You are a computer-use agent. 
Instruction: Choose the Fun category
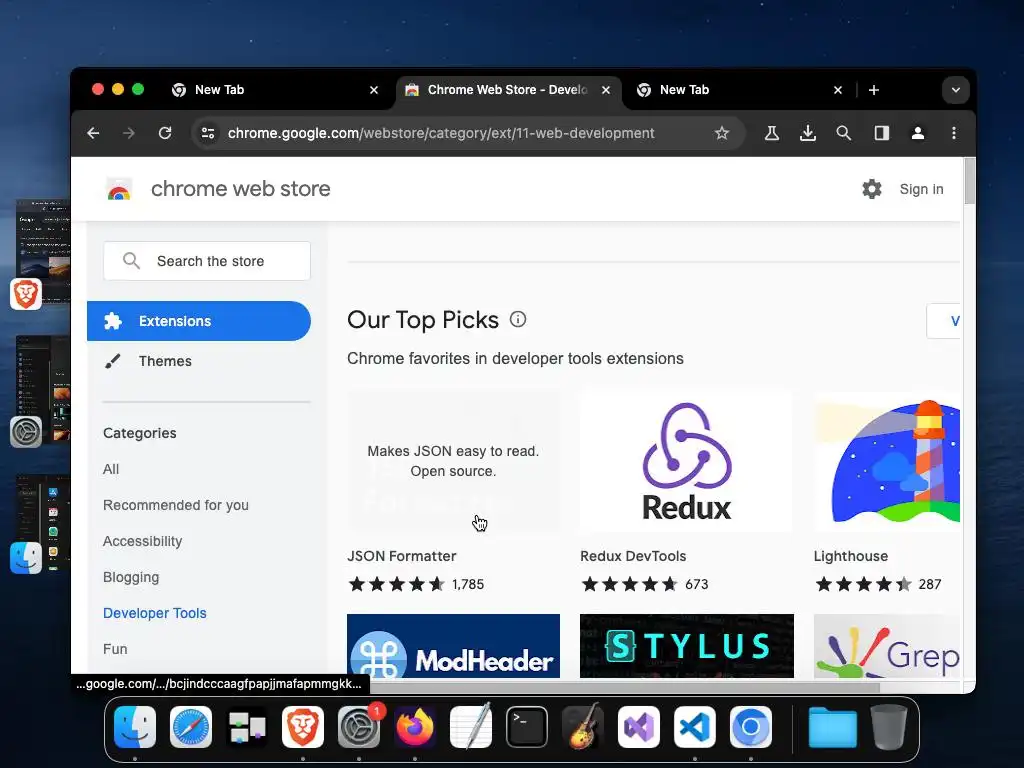115,649
